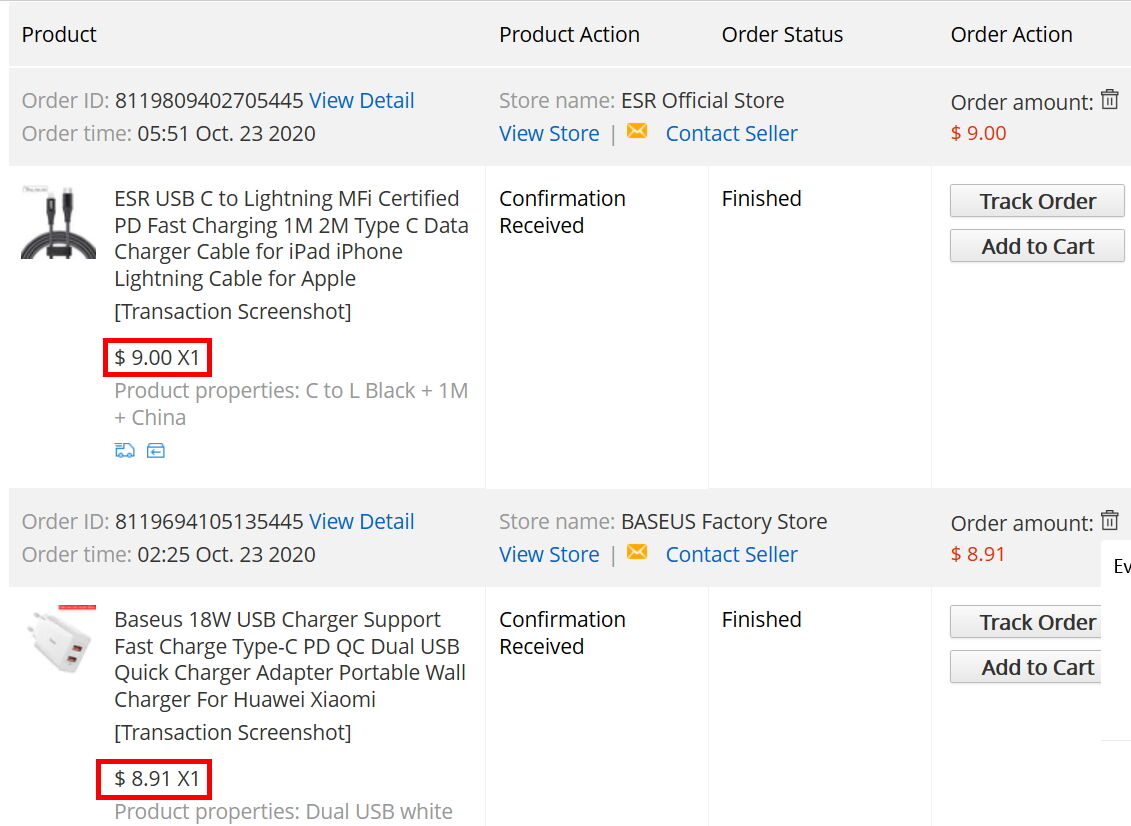Viewport: 1131px width, 826px height.
Task: Click the shipping truck icon under ESR product
Action: pyautogui.click(x=125, y=451)
